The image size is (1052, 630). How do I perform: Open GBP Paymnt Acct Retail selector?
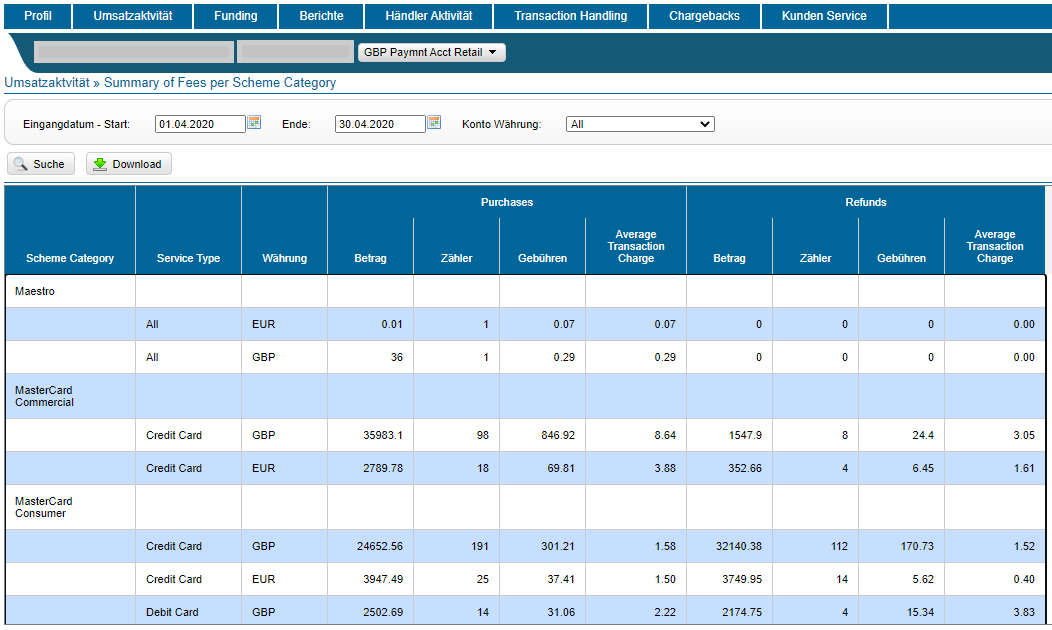pyautogui.click(x=431, y=52)
